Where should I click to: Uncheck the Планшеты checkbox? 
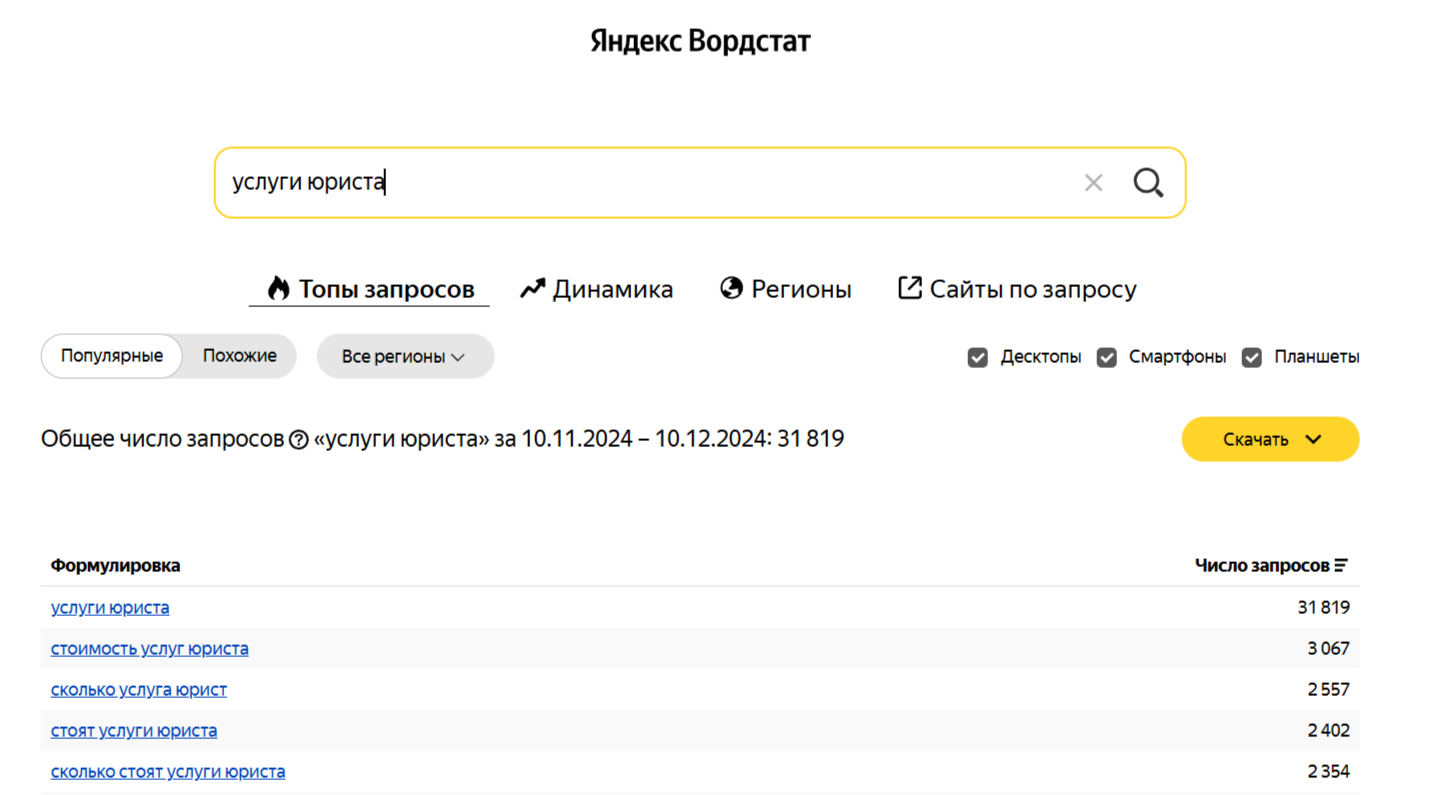click(1251, 357)
